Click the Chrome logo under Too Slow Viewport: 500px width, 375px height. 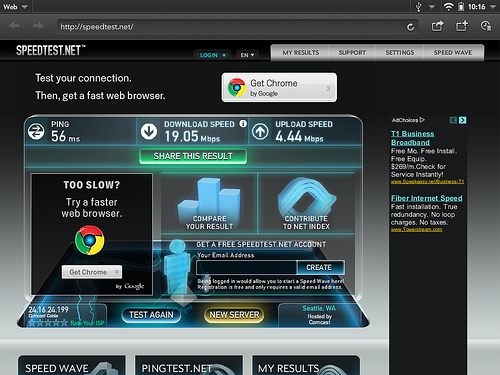coord(90,240)
